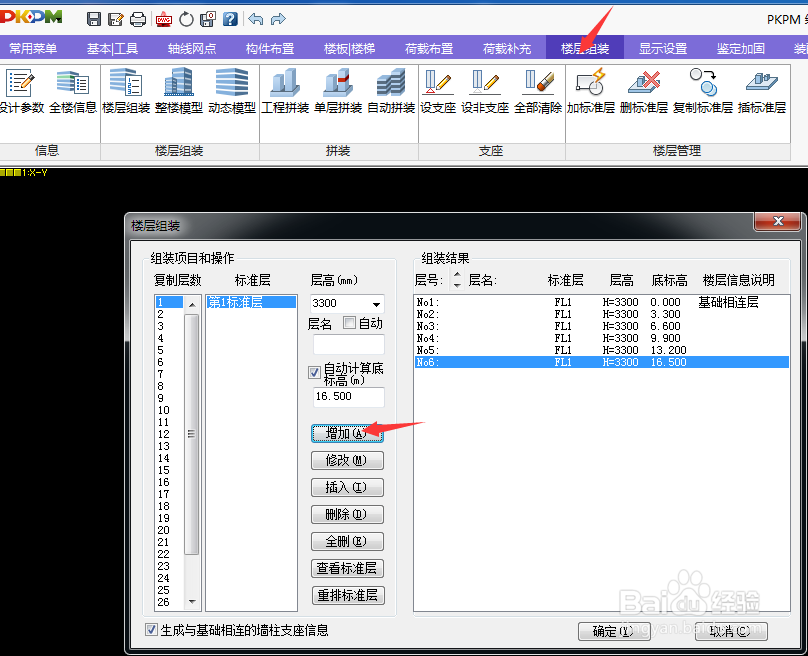Select the No1 基础相连层 result row

(601, 302)
